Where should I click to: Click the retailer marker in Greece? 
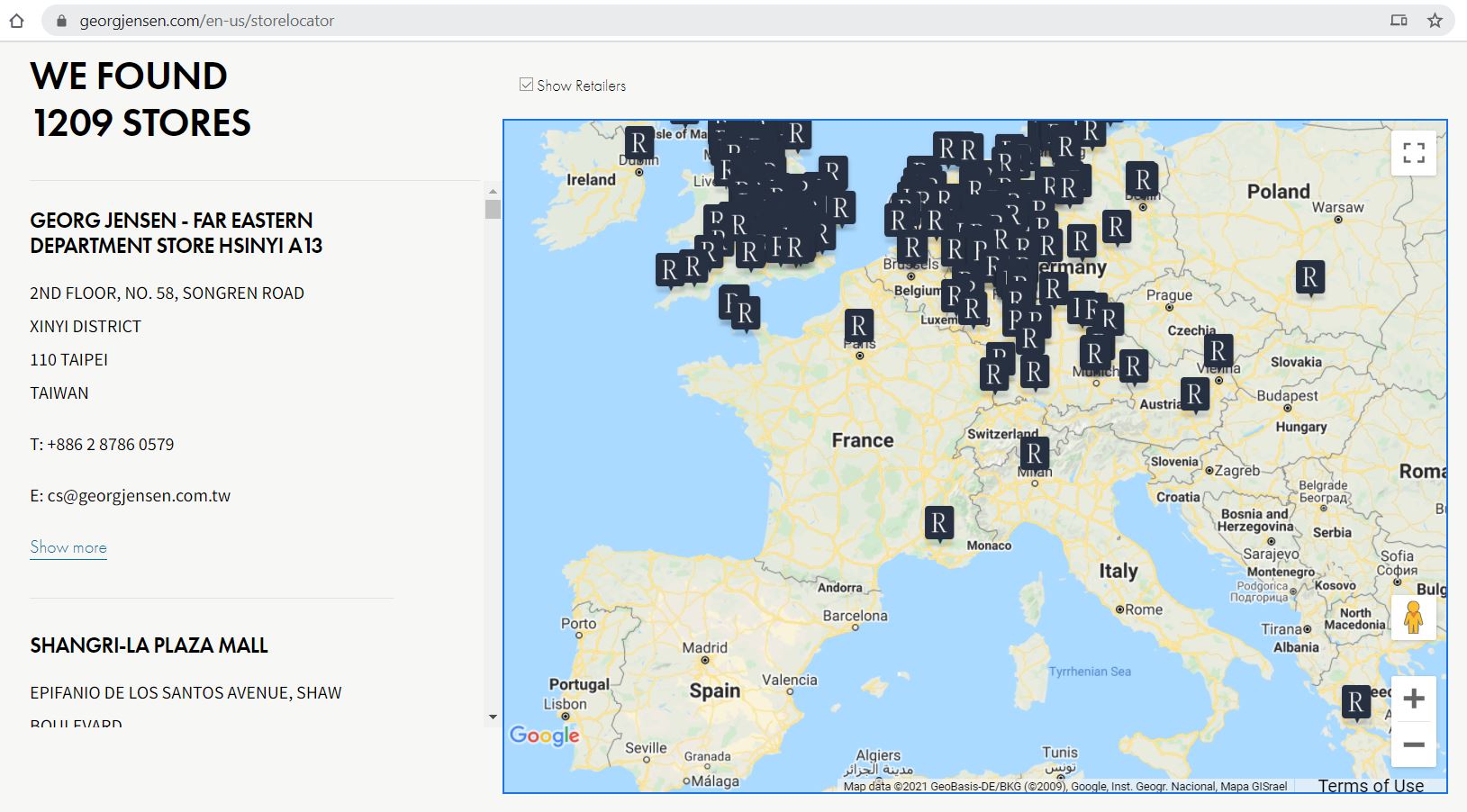(x=1355, y=702)
